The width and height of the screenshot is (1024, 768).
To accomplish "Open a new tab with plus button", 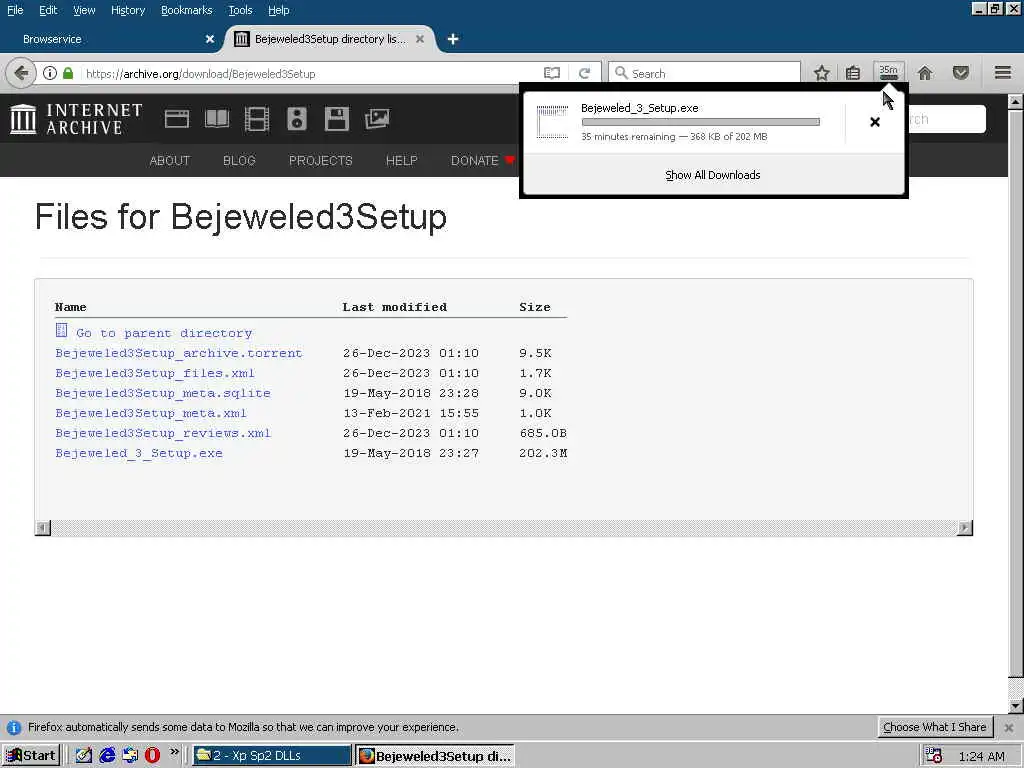I will point(453,39).
